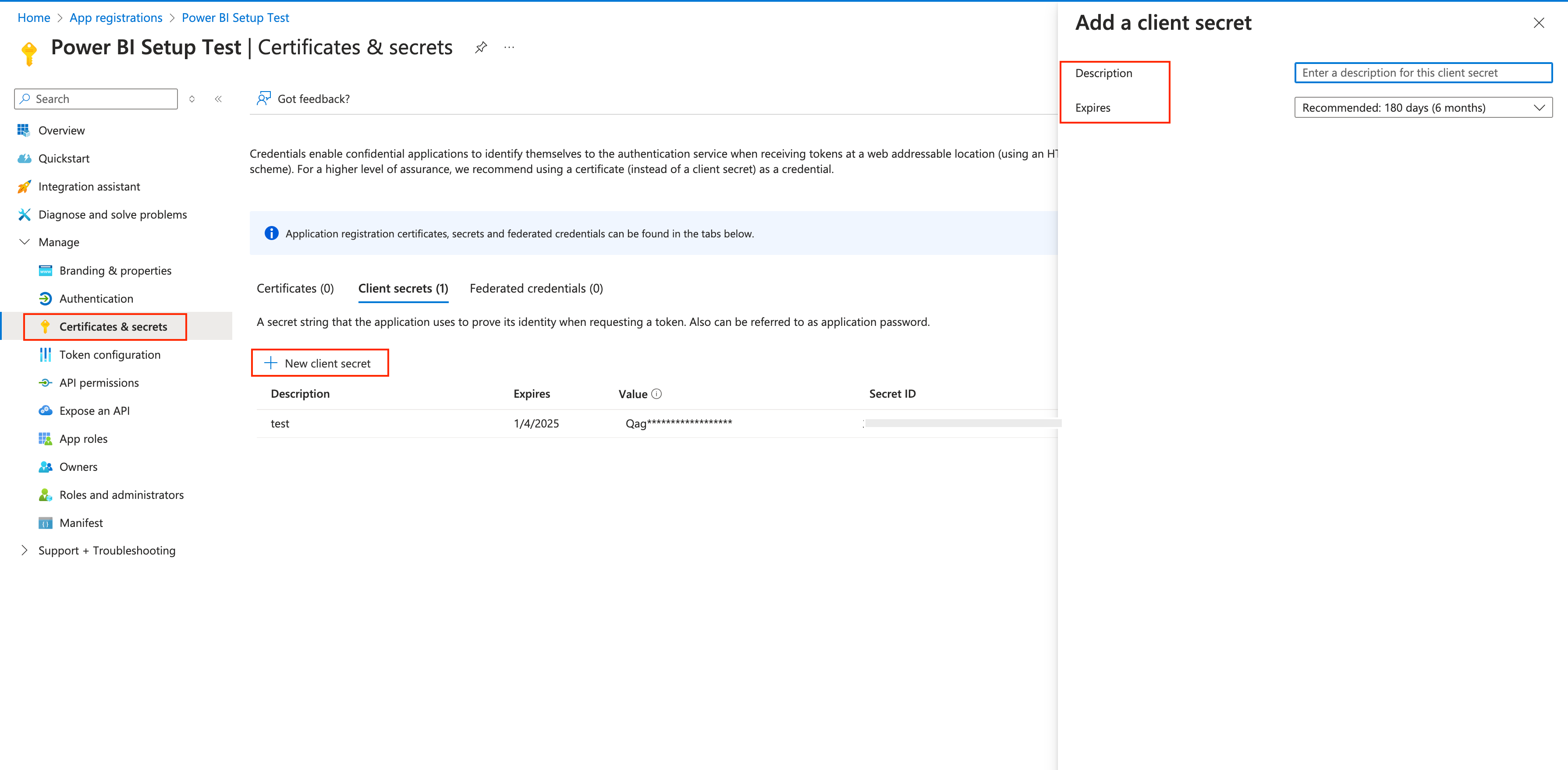The width and height of the screenshot is (1568, 770).
Task: Open Certificates & secrets in sidebar
Action: [x=113, y=327]
